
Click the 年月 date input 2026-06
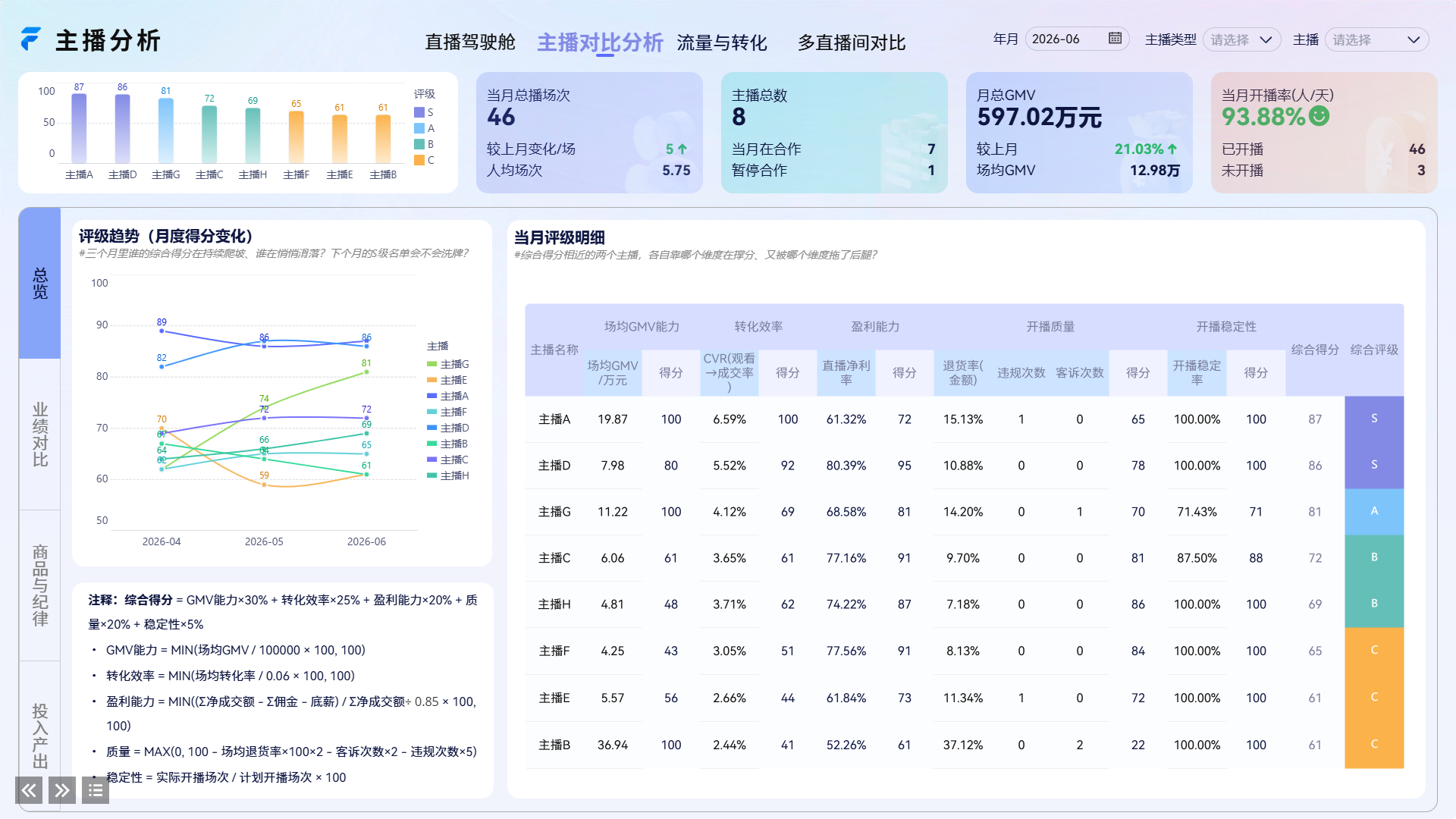(x=1077, y=39)
